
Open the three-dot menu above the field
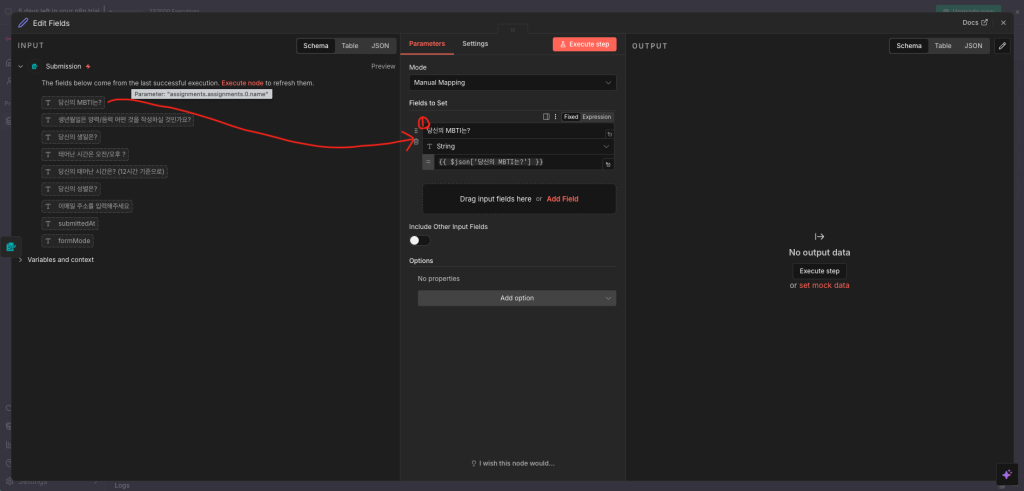pyautogui.click(x=555, y=117)
